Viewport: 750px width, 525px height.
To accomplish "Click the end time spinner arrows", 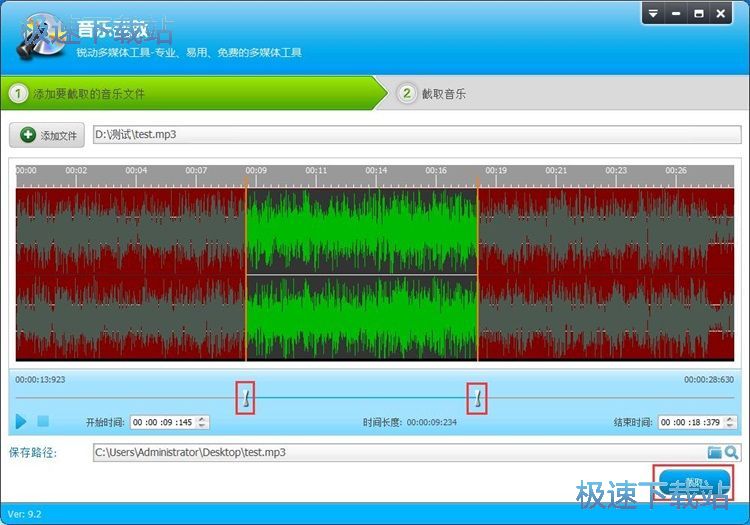I will [x=733, y=423].
